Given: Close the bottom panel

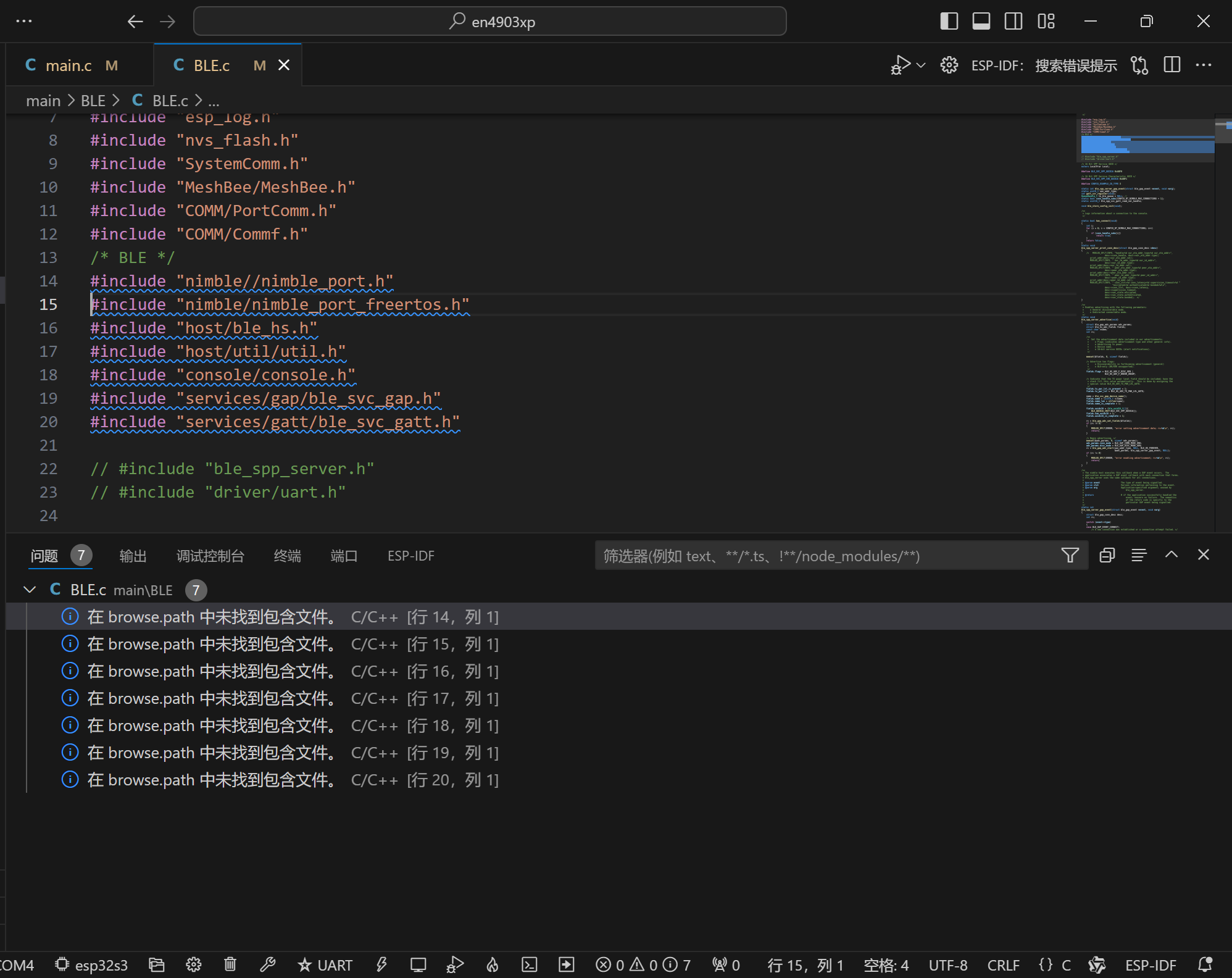Looking at the screenshot, I should click(1204, 555).
